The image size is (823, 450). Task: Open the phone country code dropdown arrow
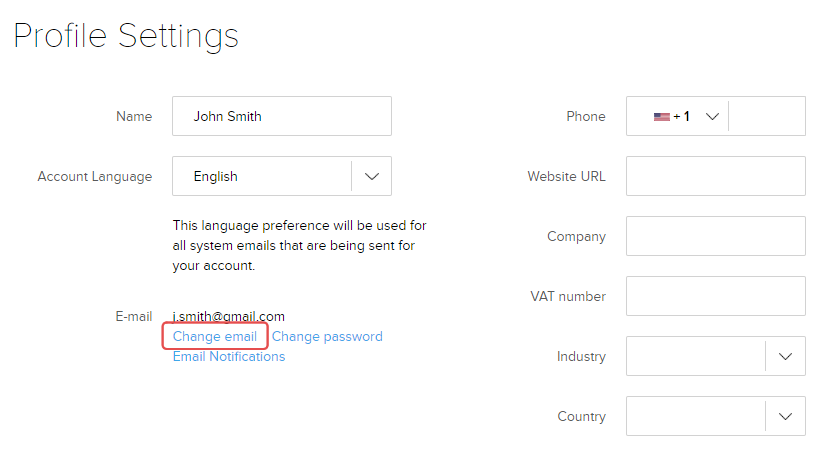pyautogui.click(x=712, y=116)
